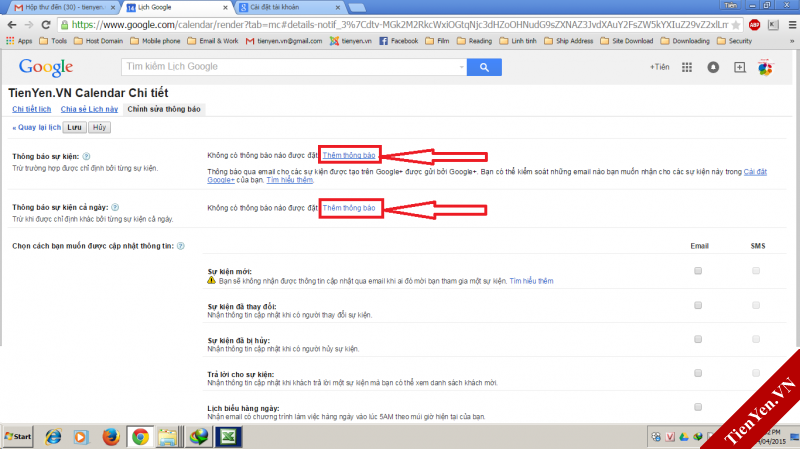Click the first Thêm thông báo link
The width and height of the screenshot is (800, 449).
349,155
